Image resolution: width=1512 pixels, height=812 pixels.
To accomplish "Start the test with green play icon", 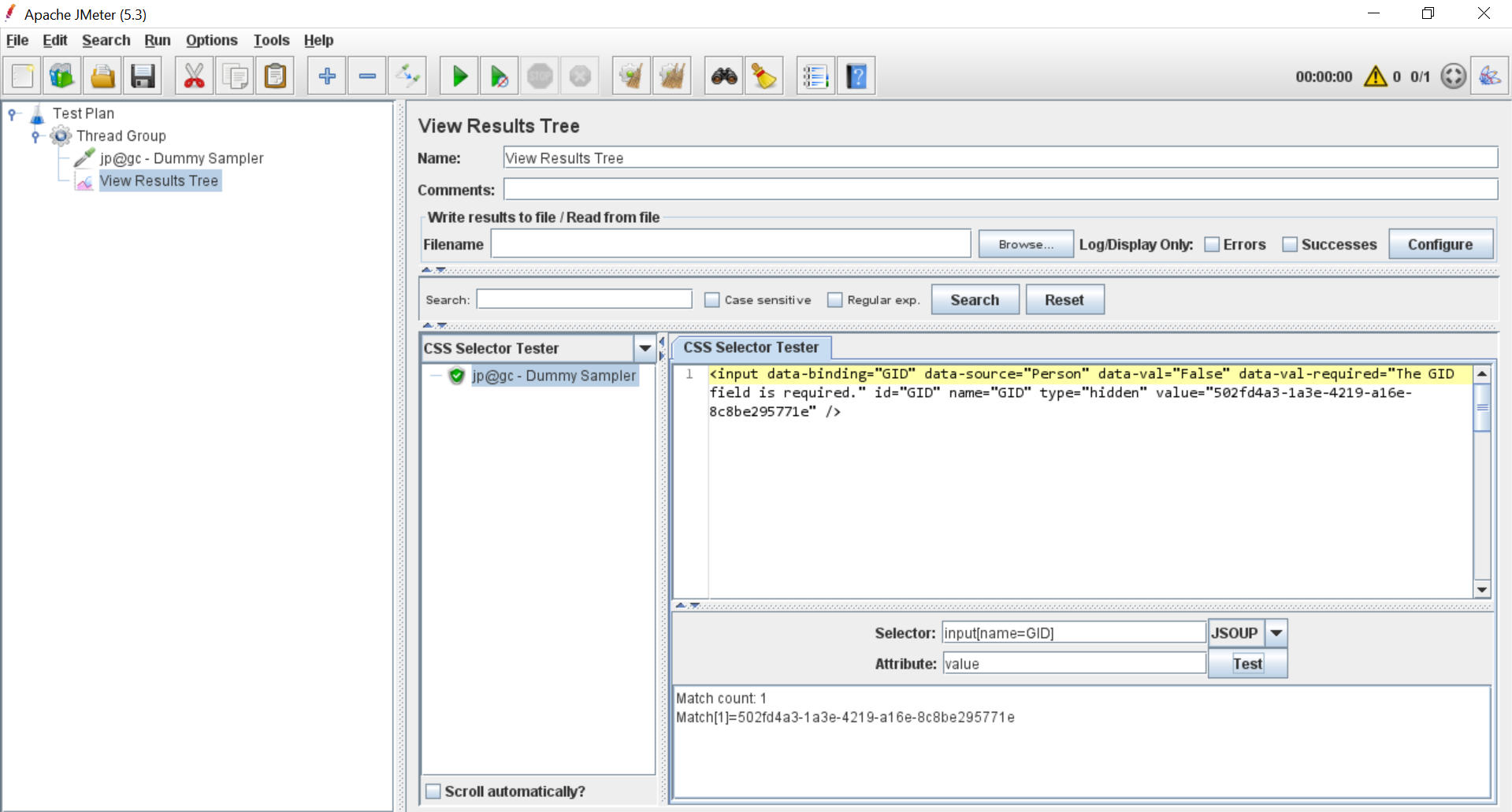I will click(459, 76).
